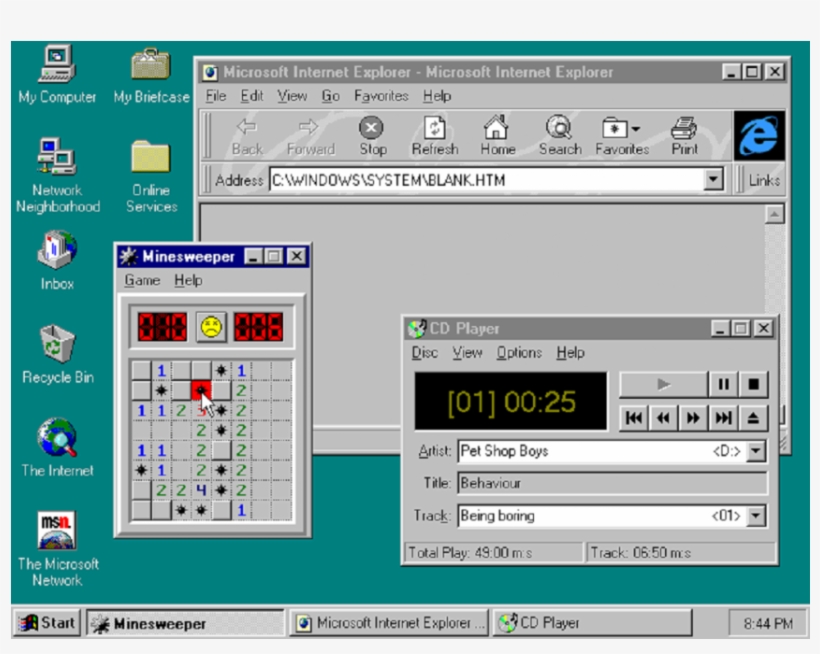Switch to Microsoft Internet Explorer taskbar button

click(389, 623)
